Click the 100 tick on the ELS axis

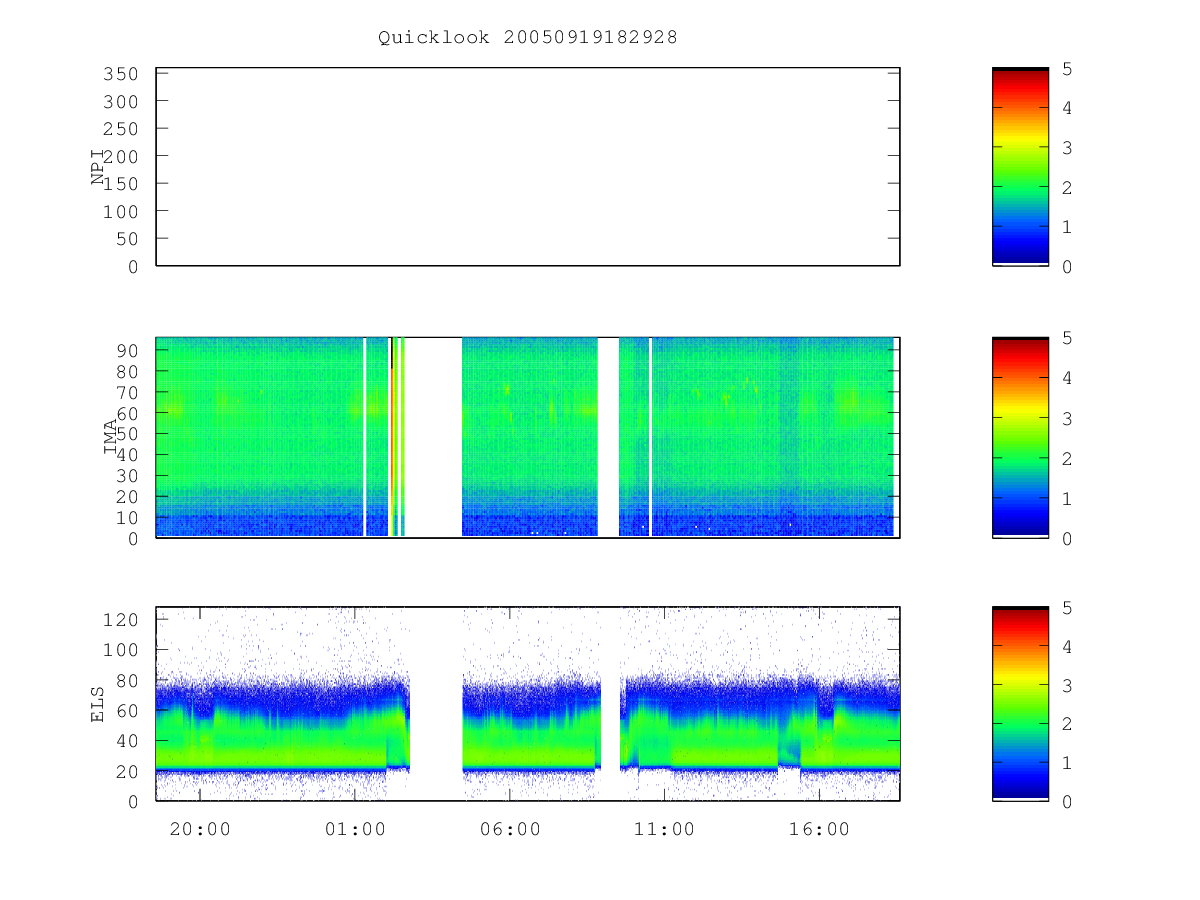coord(121,650)
